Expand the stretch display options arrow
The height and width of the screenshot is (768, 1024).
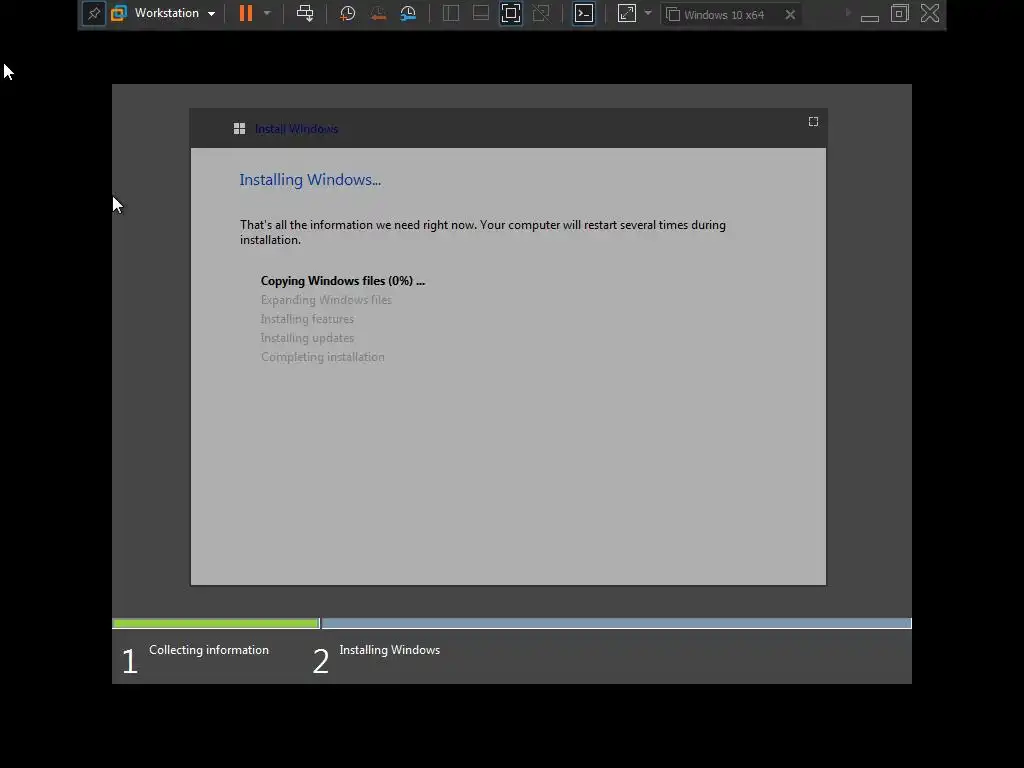click(648, 13)
